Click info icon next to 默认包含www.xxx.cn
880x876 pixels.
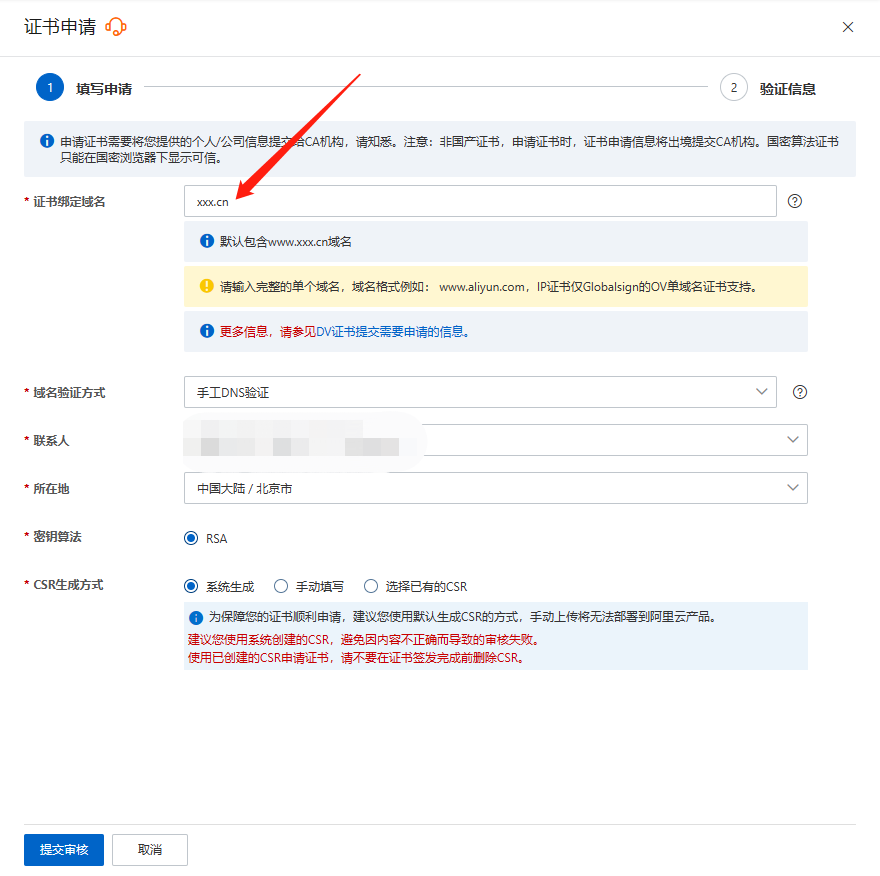click(x=207, y=241)
